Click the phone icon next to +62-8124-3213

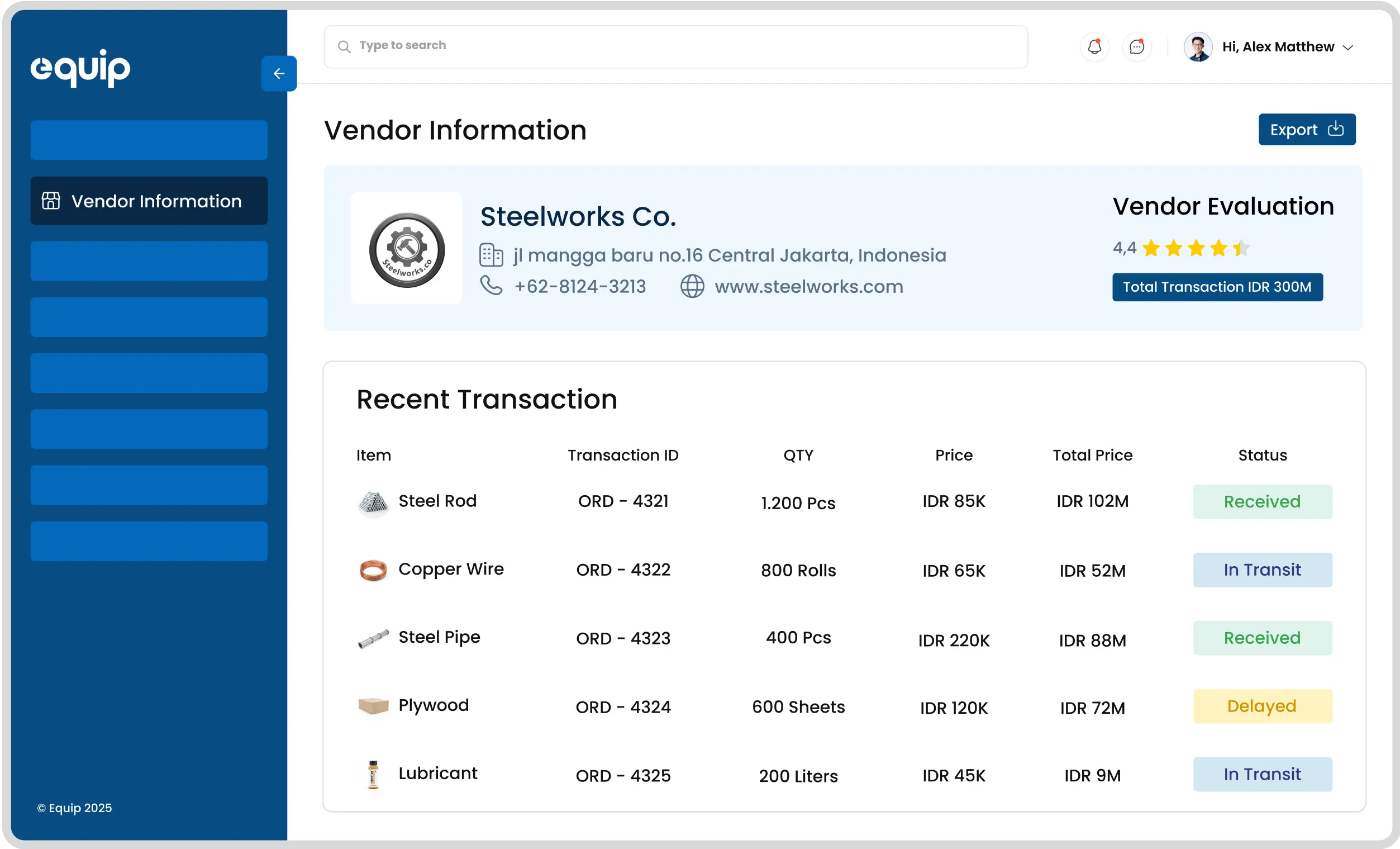[x=491, y=285]
